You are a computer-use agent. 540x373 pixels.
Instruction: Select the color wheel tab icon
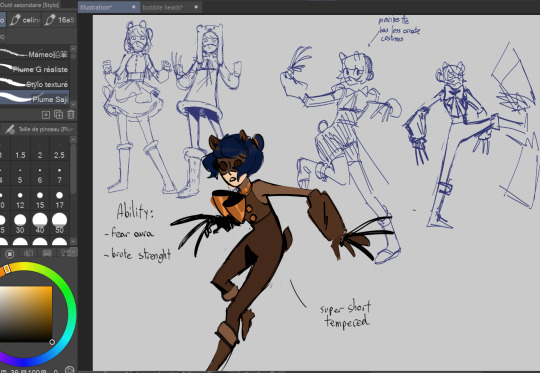tap(10, 254)
